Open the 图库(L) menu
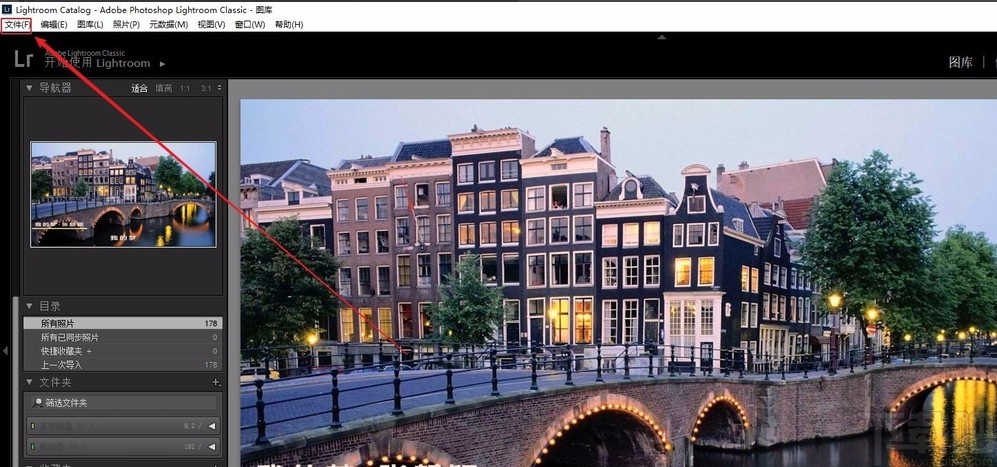 tap(90, 25)
